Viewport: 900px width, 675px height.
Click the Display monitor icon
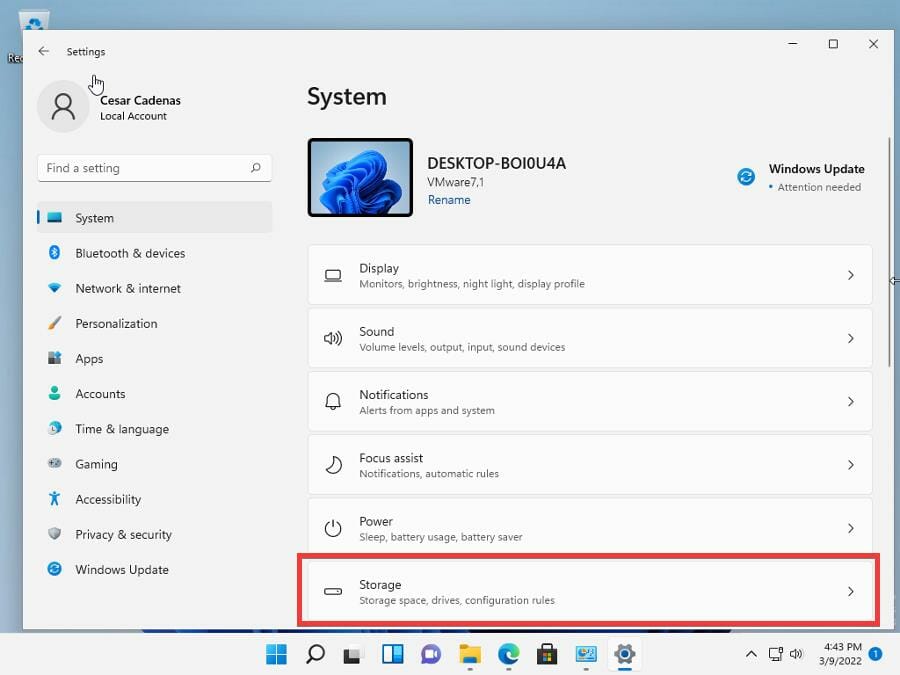[x=333, y=276]
